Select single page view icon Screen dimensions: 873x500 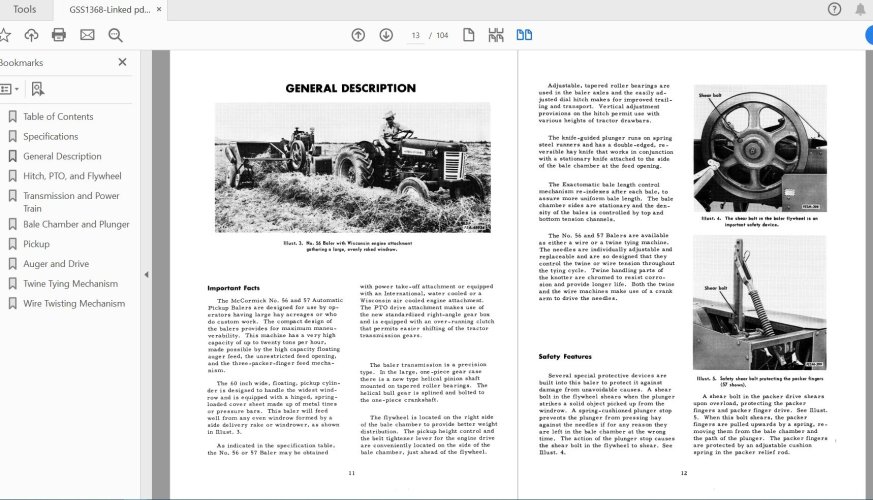[x=469, y=35]
